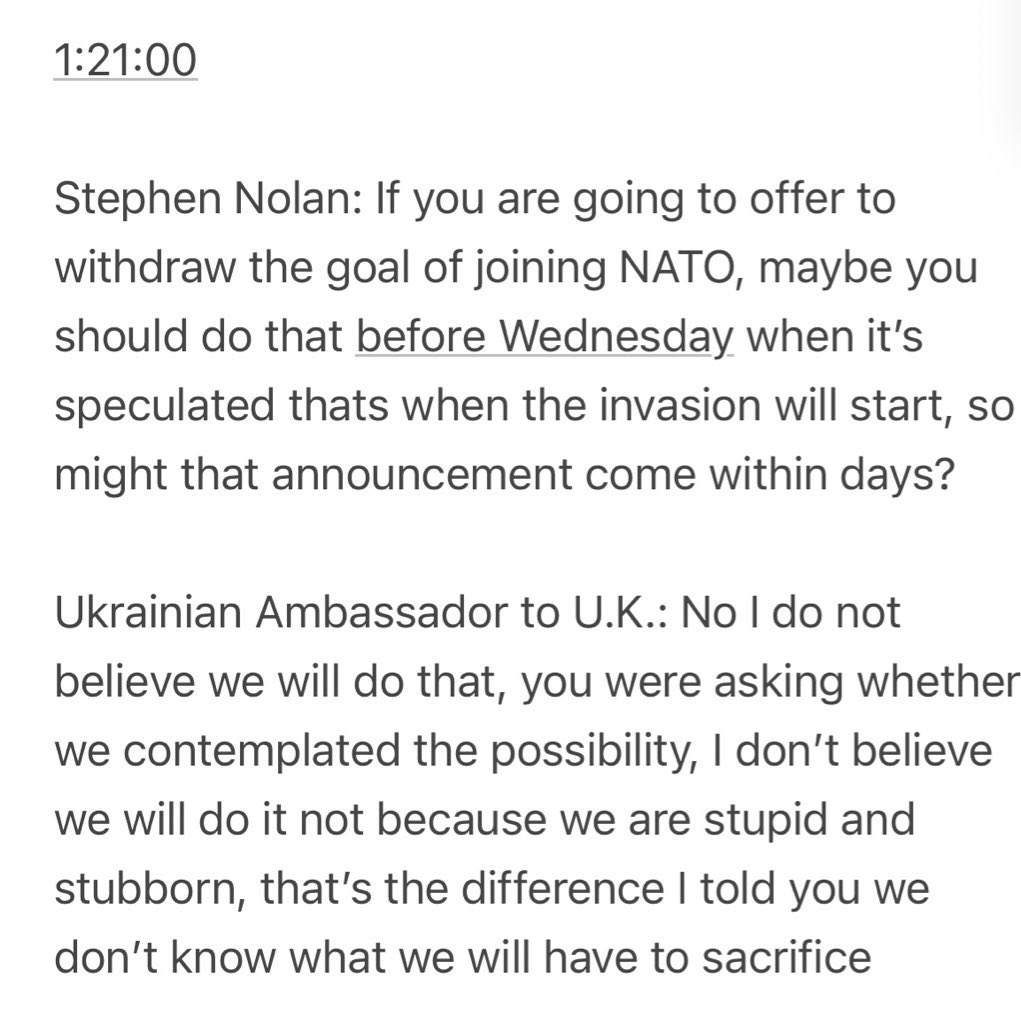Tap the word "possibility"

click(x=593, y=751)
